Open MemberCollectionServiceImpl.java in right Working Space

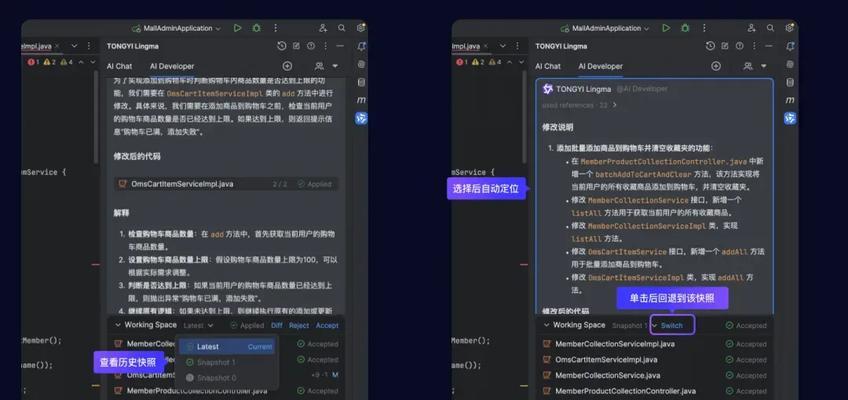(x=615, y=344)
